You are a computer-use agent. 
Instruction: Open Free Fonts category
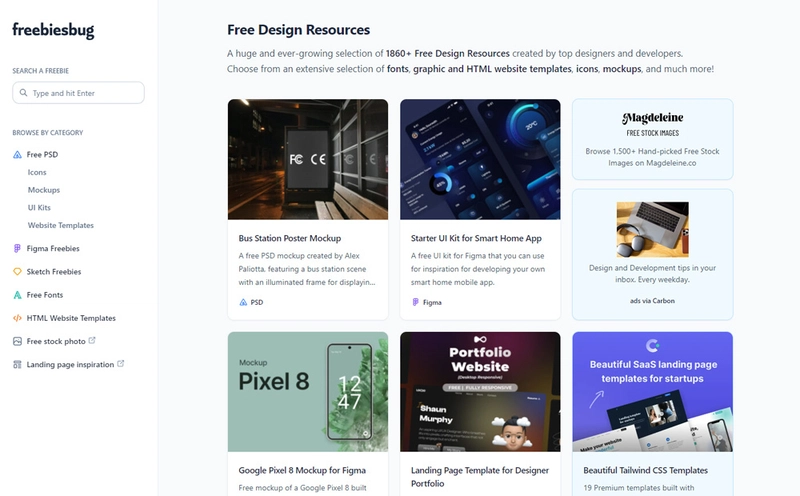45,295
